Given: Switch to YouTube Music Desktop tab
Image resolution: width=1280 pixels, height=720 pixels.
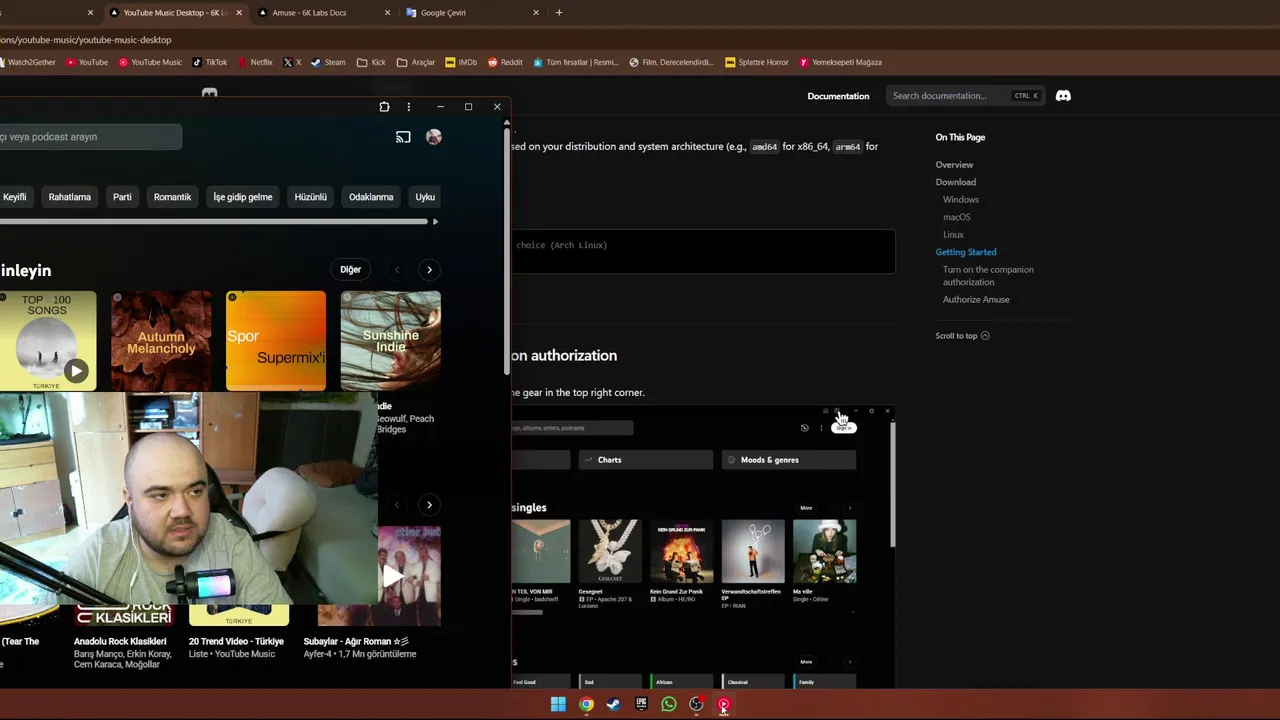Looking at the screenshot, I should point(175,13).
